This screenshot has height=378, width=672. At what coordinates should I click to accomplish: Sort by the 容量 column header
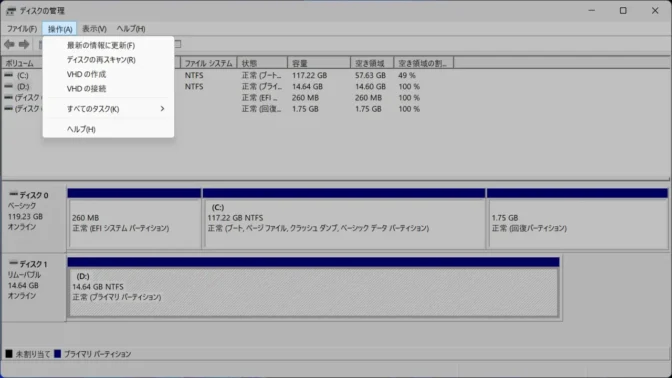[319, 63]
